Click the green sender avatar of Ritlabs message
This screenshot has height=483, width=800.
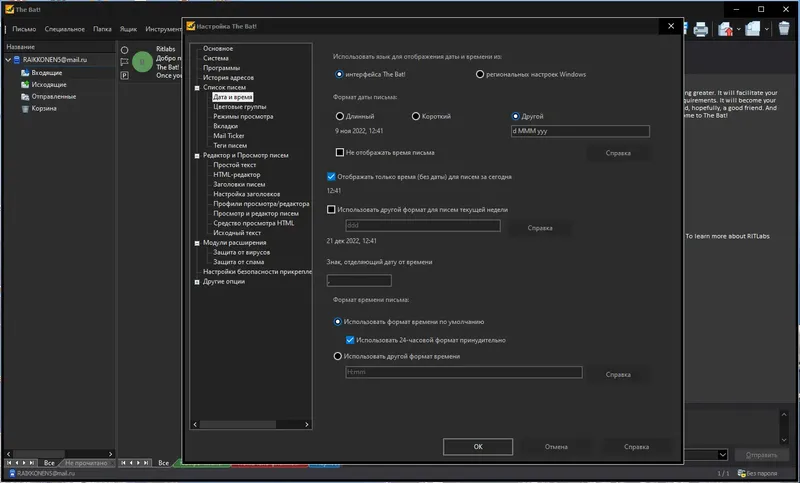[x=142, y=62]
